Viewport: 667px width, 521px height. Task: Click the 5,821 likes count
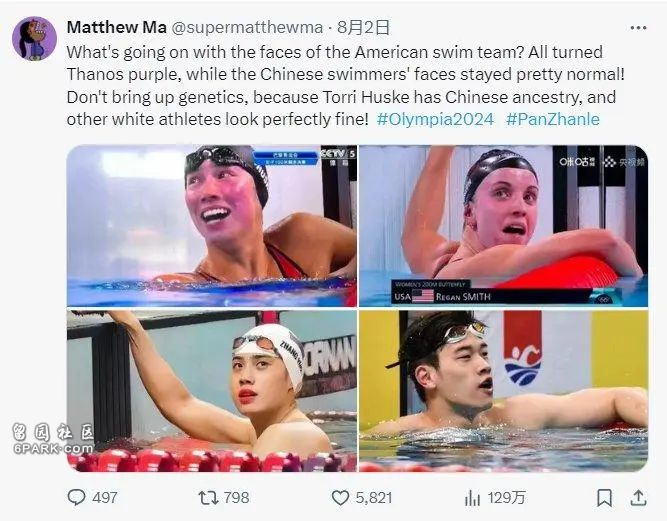(373, 498)
